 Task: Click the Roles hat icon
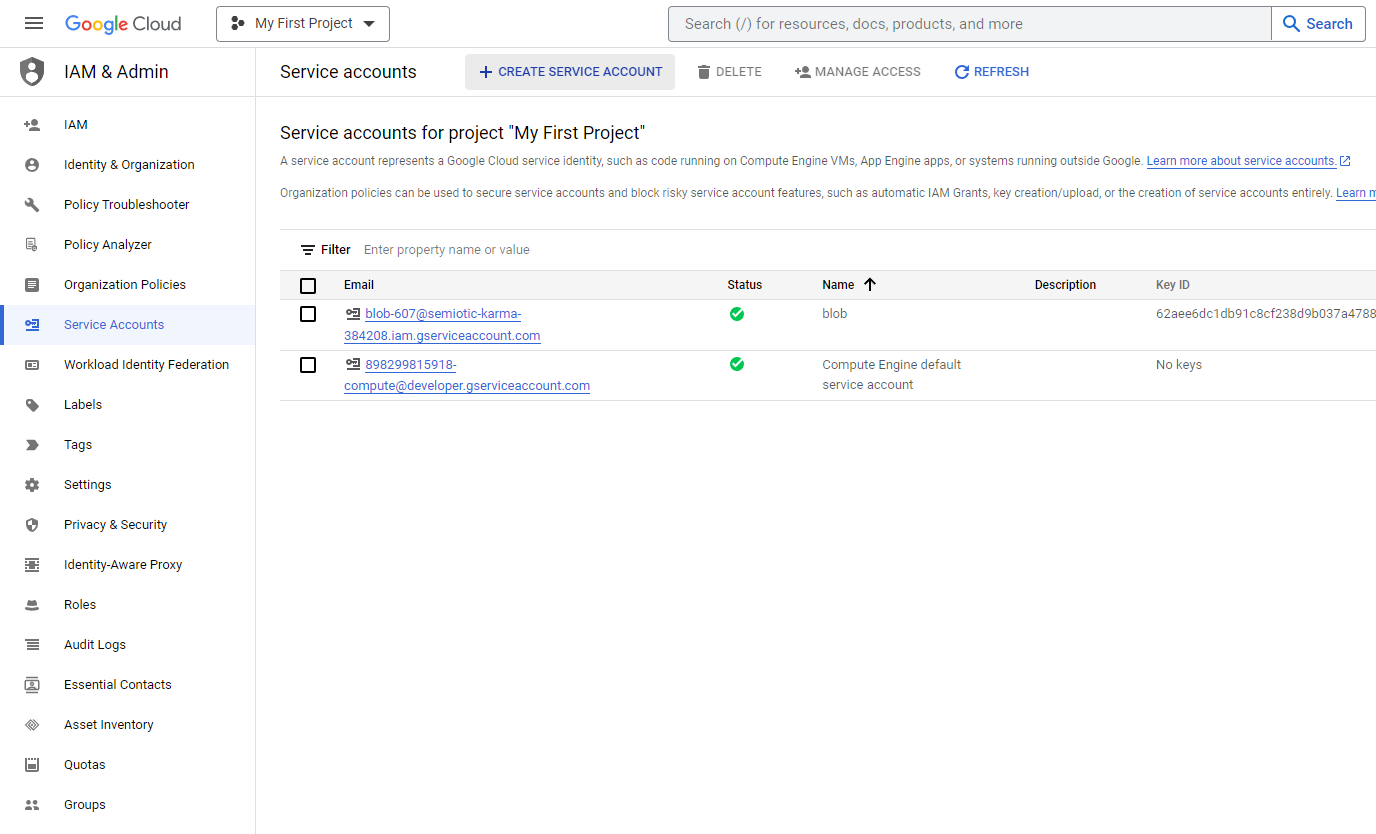click(x=32, y=605)
